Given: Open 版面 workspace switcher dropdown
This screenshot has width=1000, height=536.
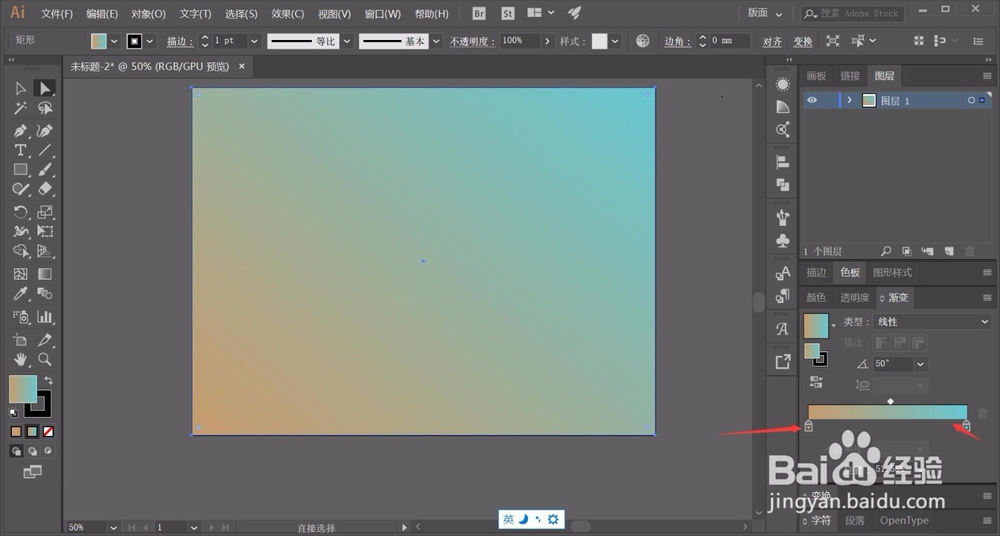Looking at the screenshot, I should (765, 13).
